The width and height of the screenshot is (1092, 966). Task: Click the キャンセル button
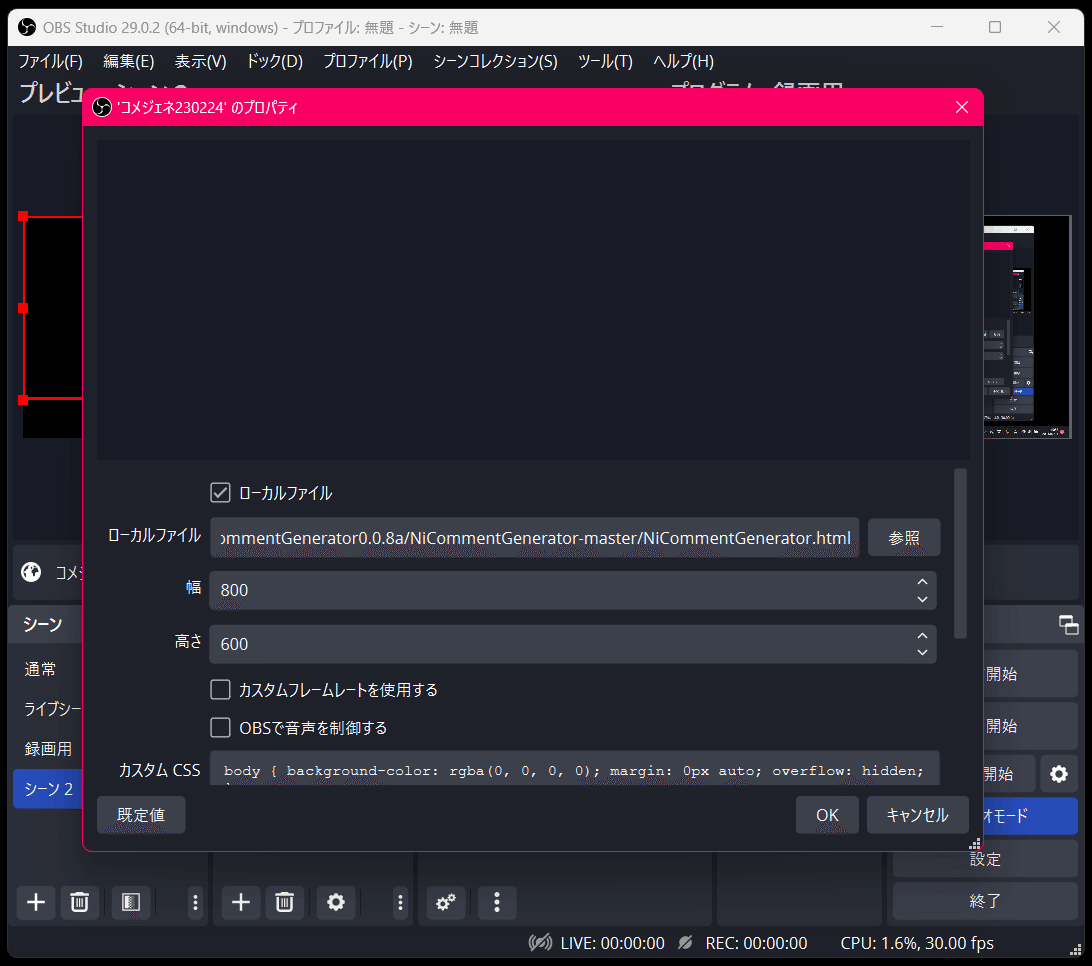pos(917,815)
